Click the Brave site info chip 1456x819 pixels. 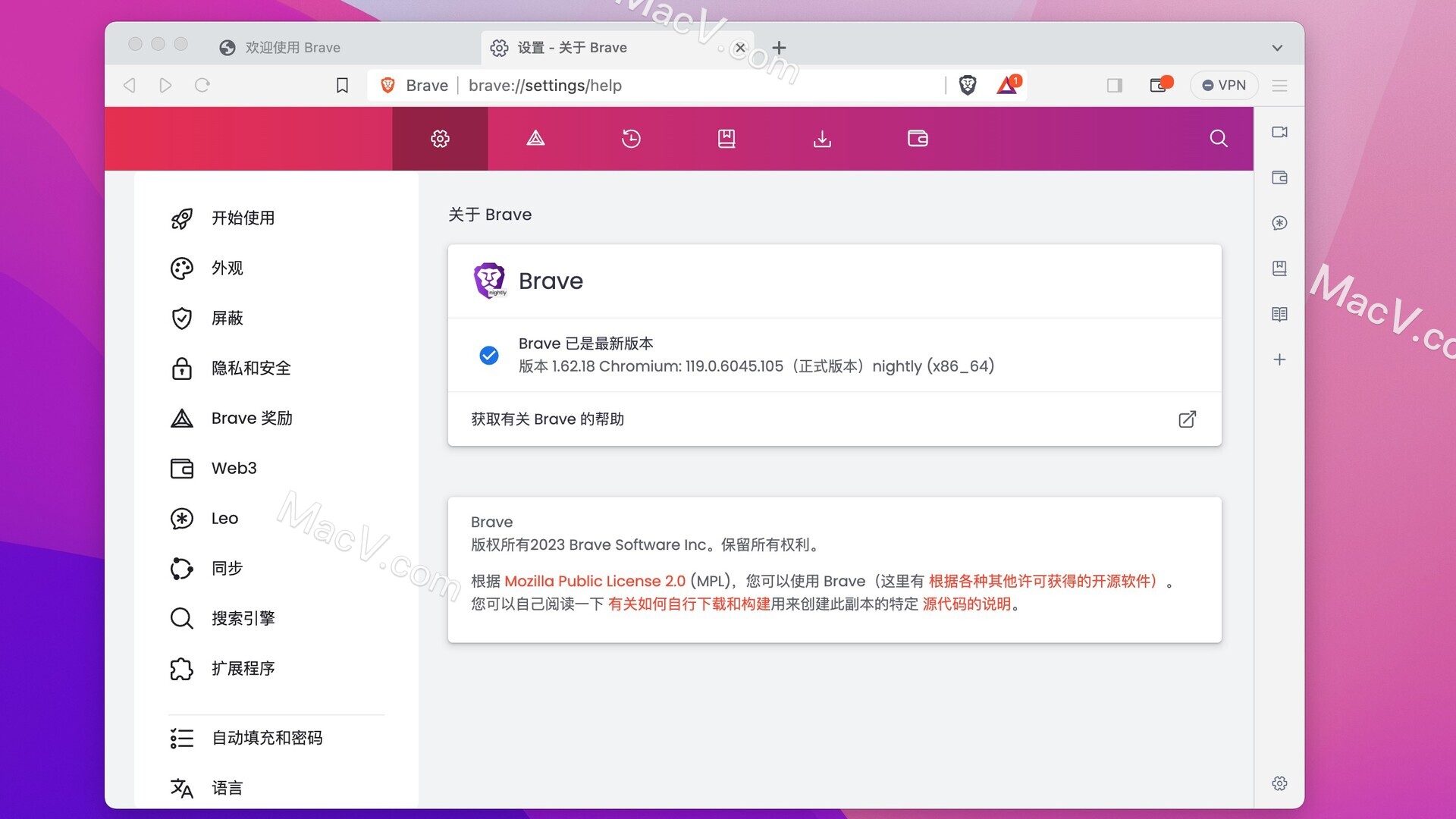click(x=415, y=86)
